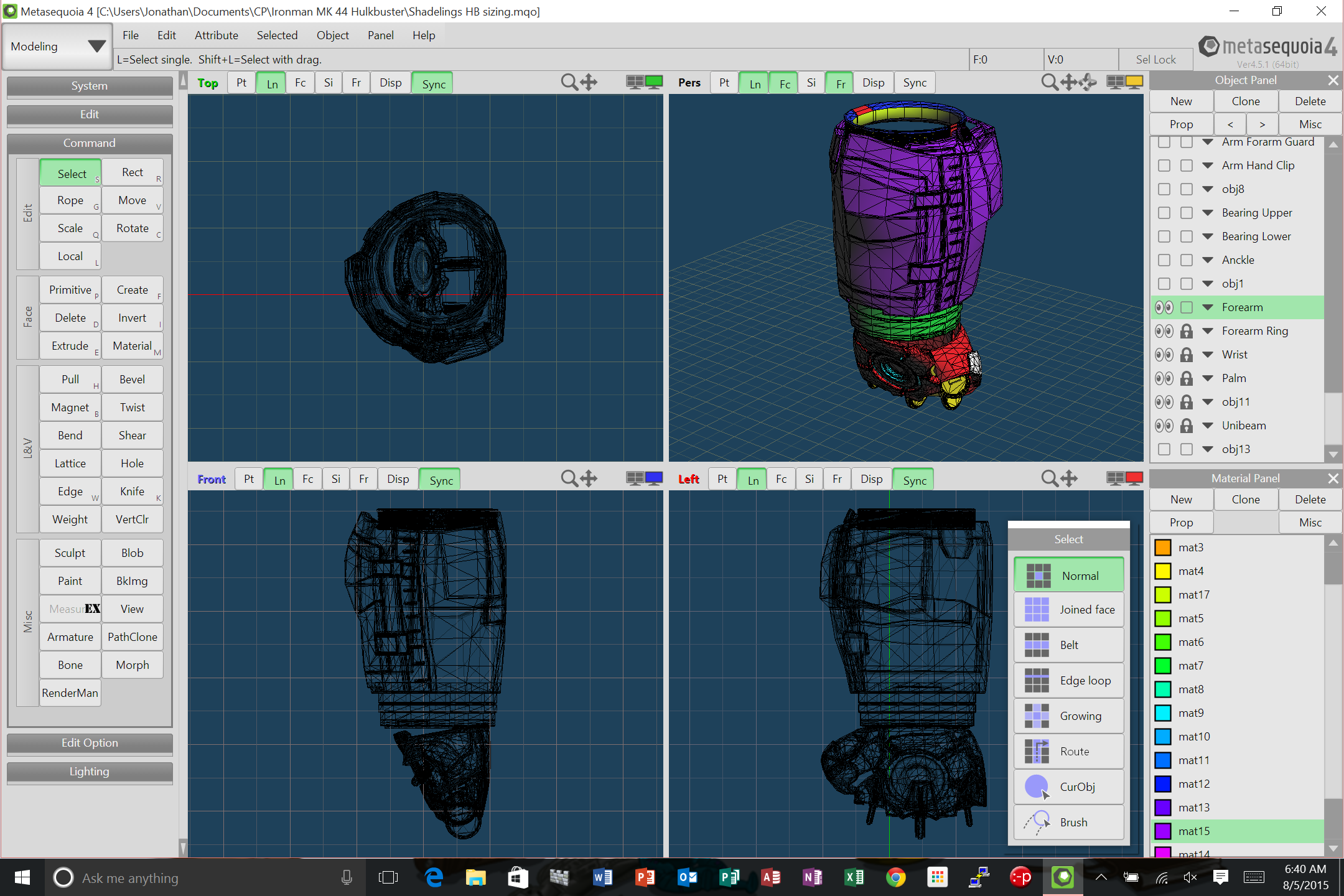Choose Brush selection mode

[1068, 823]
